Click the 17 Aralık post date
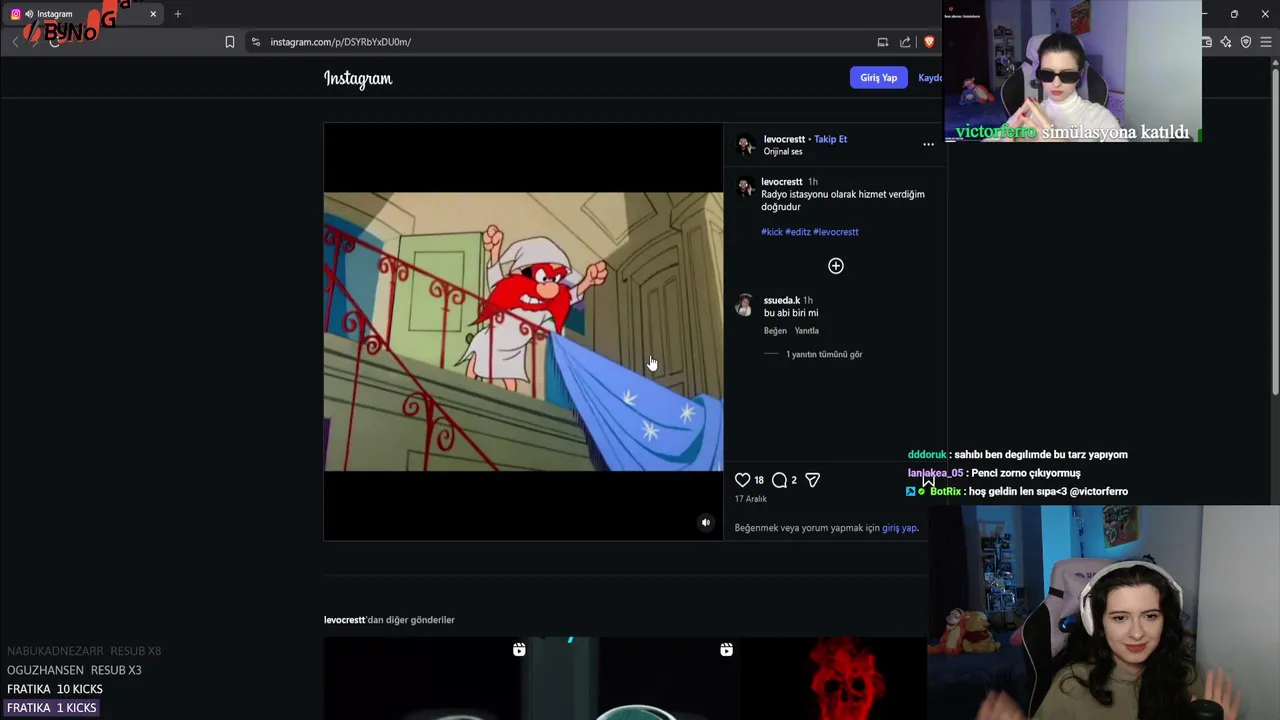 [x=751, y=499]
